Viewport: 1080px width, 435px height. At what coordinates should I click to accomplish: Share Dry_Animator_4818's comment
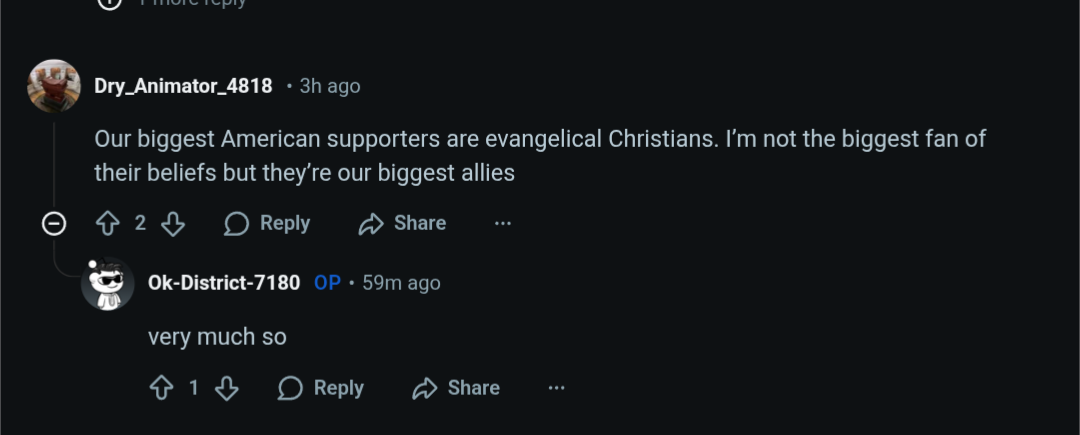point(402,223)
